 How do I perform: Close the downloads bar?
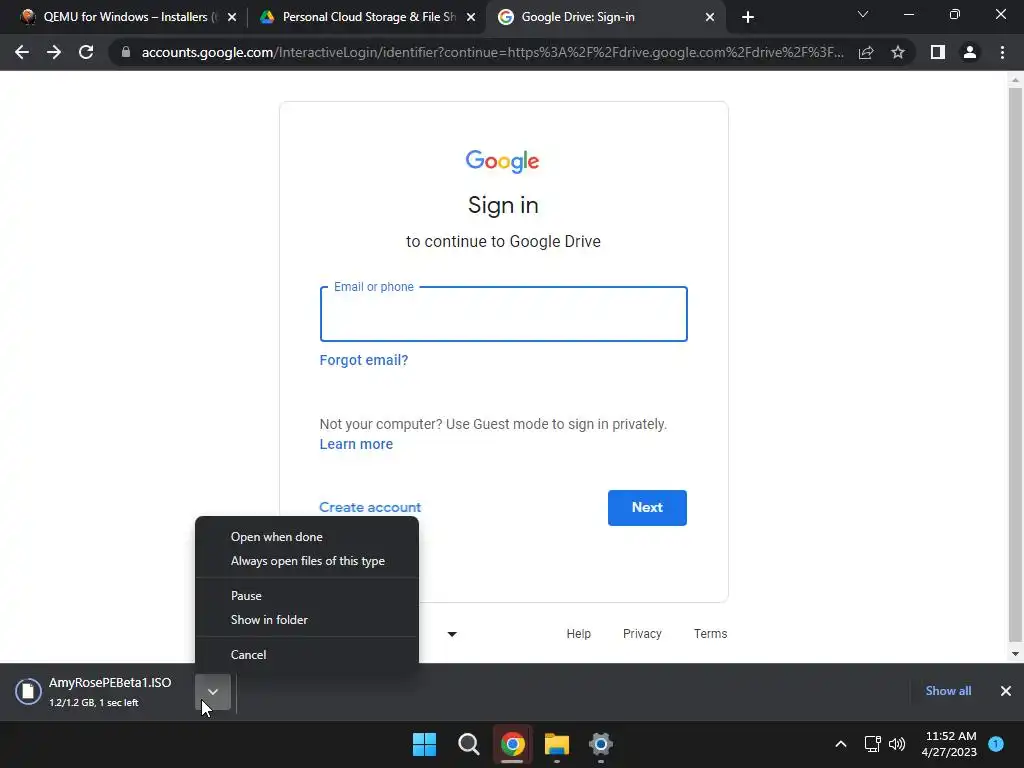(x=1006, y=691)
